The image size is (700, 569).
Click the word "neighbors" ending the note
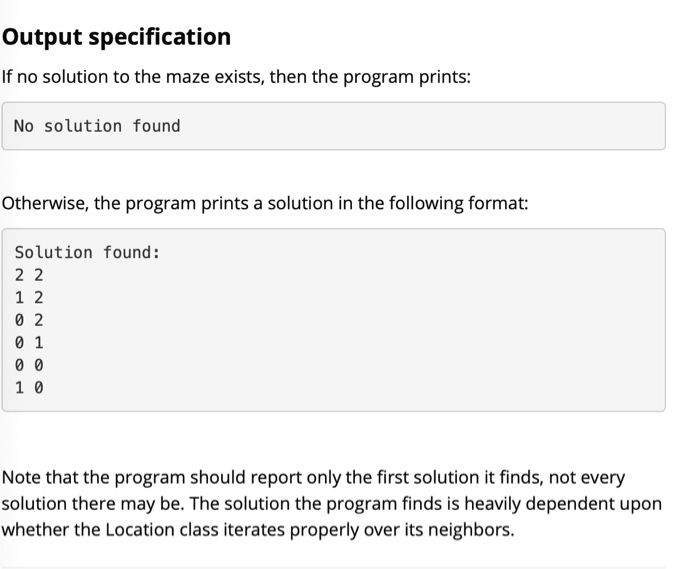[471, 529]
